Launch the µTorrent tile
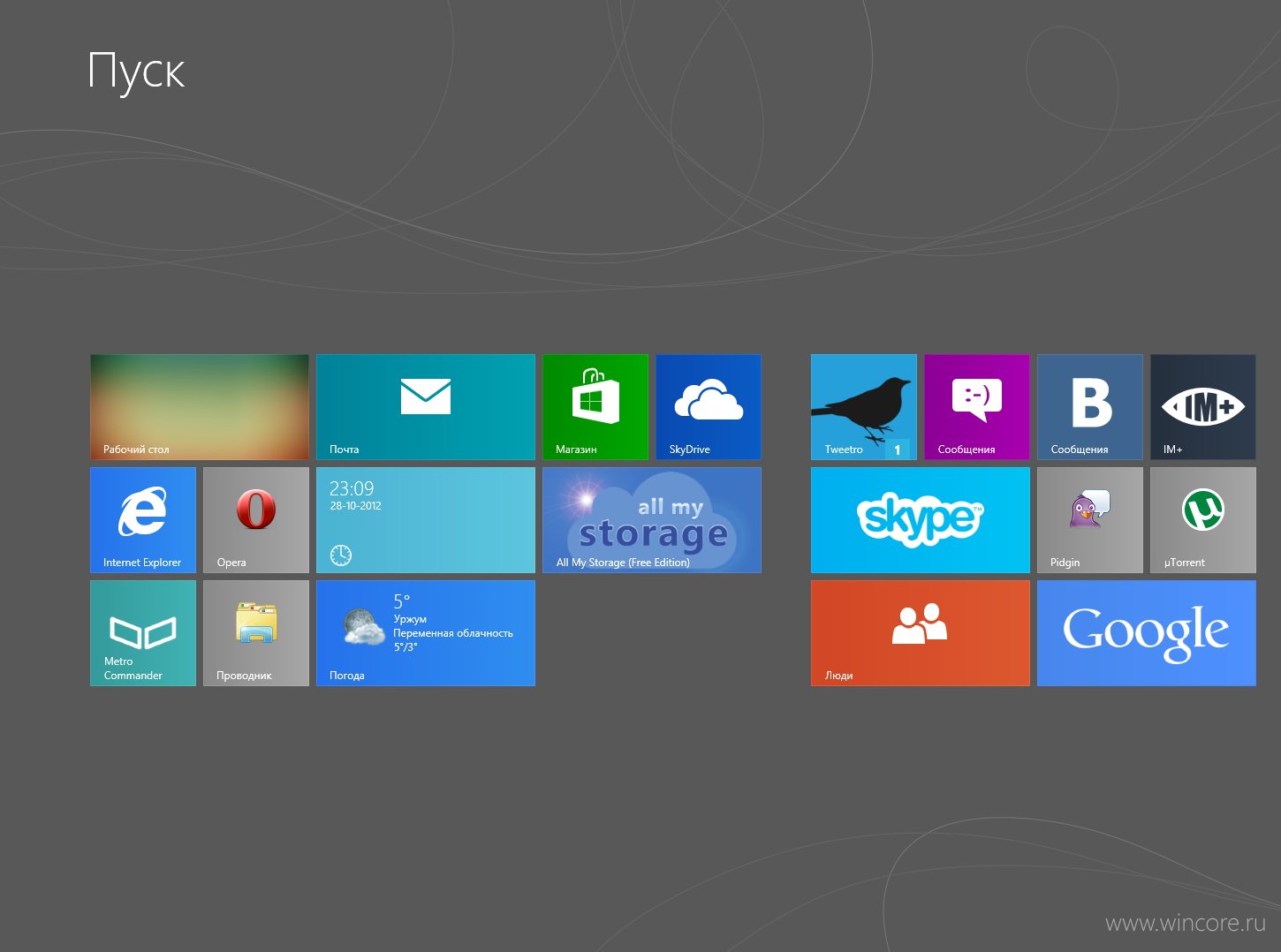Screen dimensions: 1281x952 (x=1203, y=520)
